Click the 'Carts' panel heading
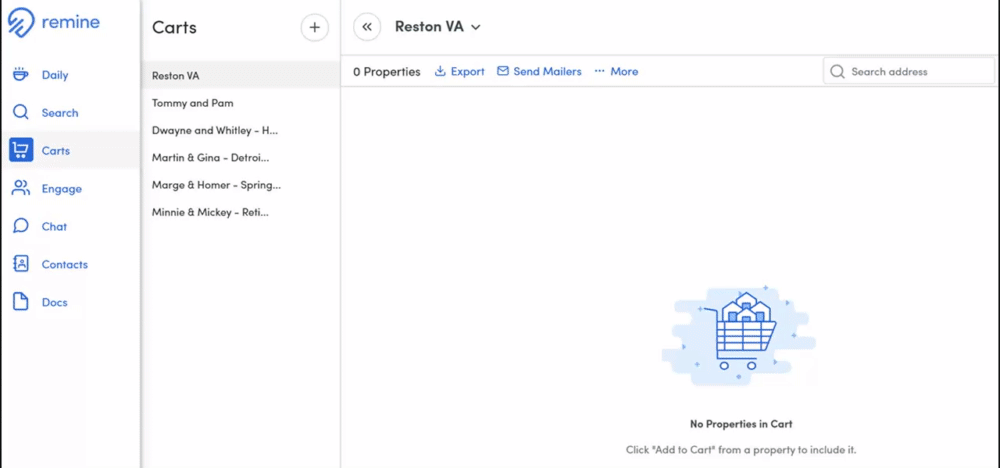The height and width of the screenshot is (468, 1000). pyautogui.click(x=174, y=27)
